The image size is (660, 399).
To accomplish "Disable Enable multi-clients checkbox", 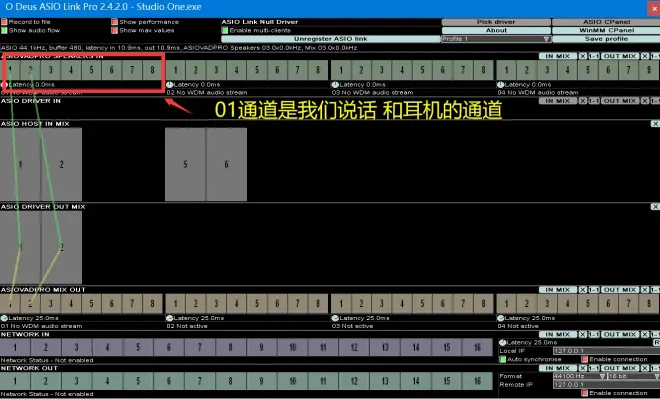I will 225,30.
